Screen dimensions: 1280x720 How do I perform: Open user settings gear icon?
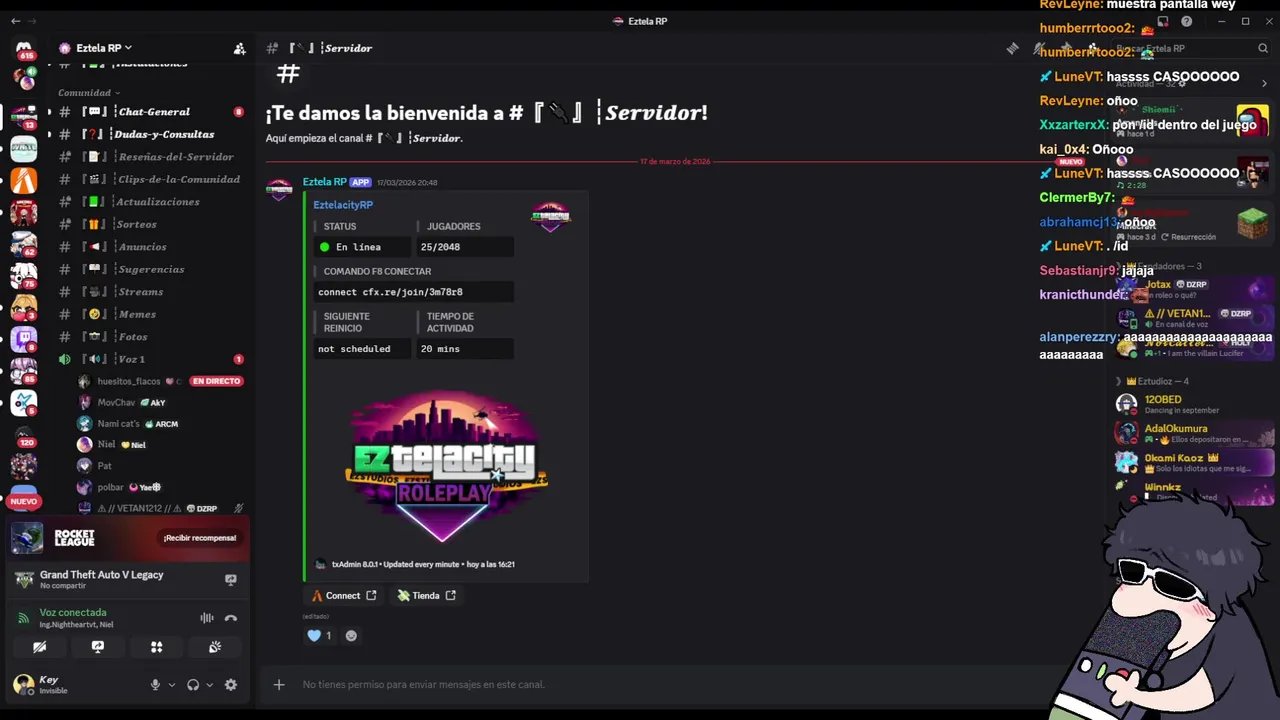click(231, 685)
